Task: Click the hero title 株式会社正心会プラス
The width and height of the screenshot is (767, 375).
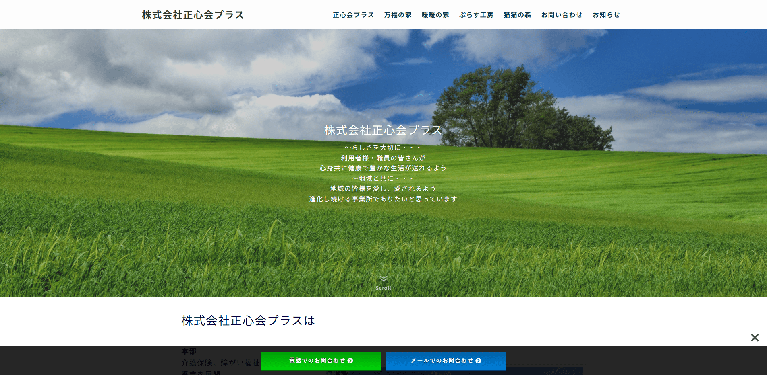Action: click(383, 130)
